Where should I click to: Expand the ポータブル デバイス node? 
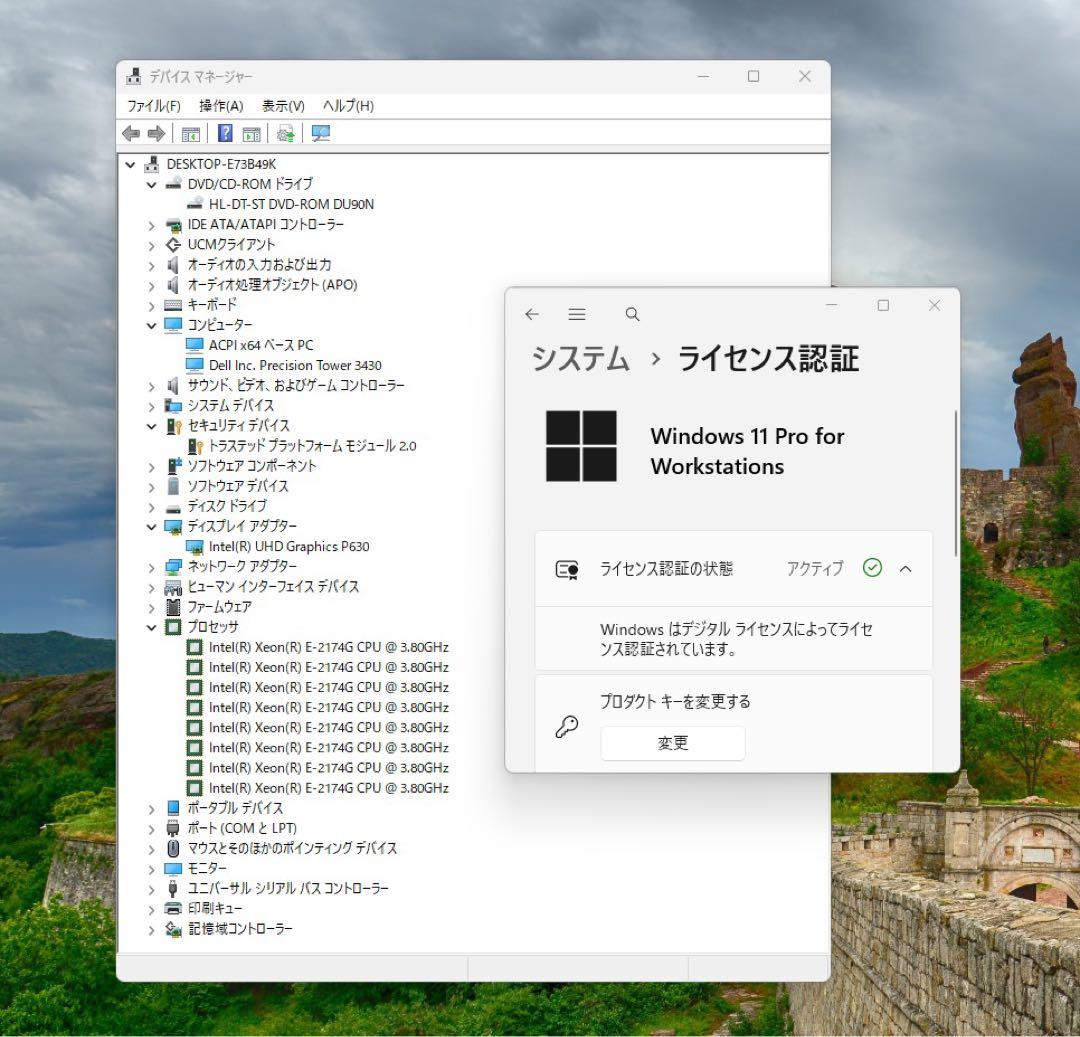point(152,809)
